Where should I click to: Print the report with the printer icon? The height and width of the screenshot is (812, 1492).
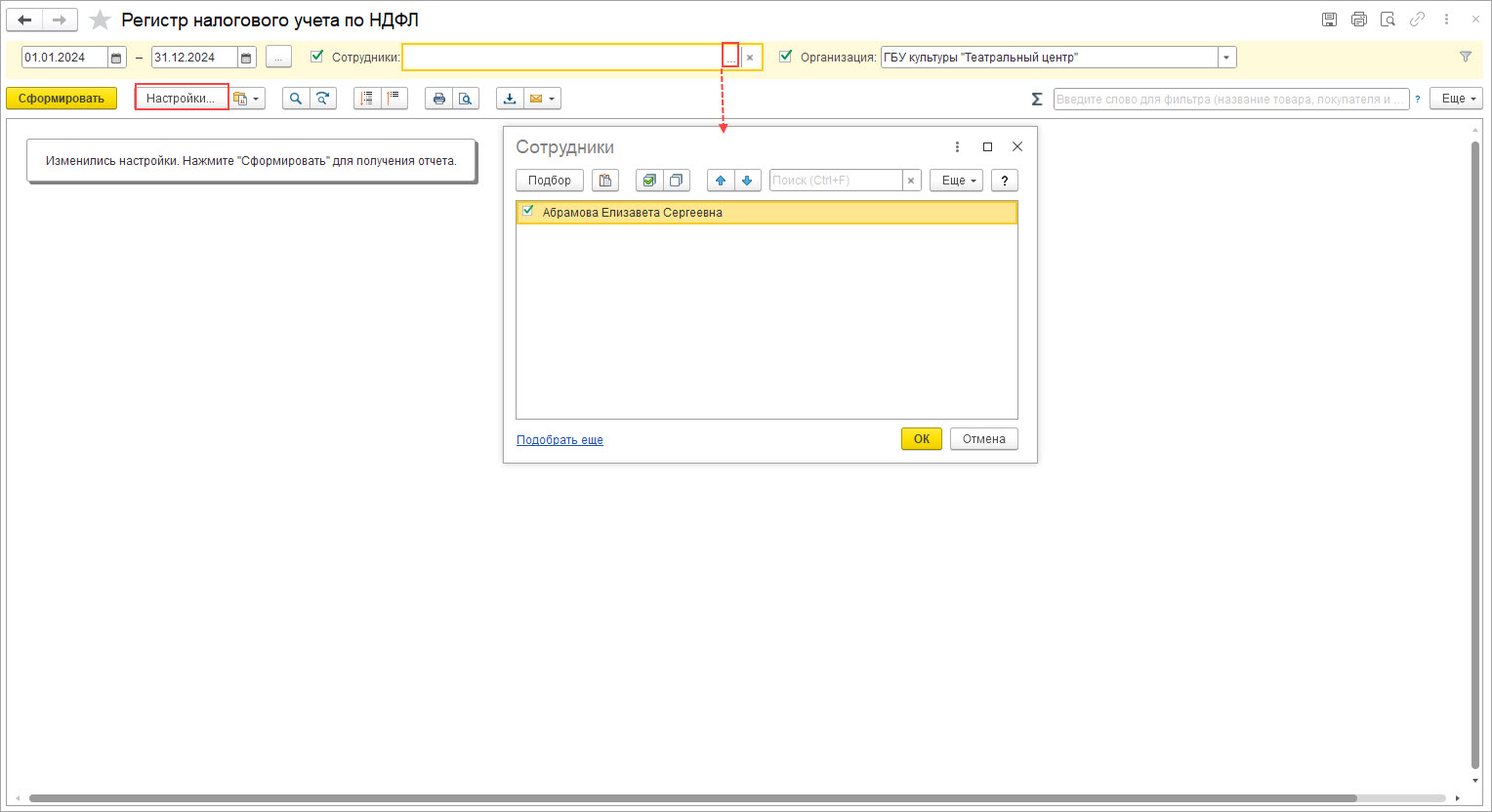438,99
